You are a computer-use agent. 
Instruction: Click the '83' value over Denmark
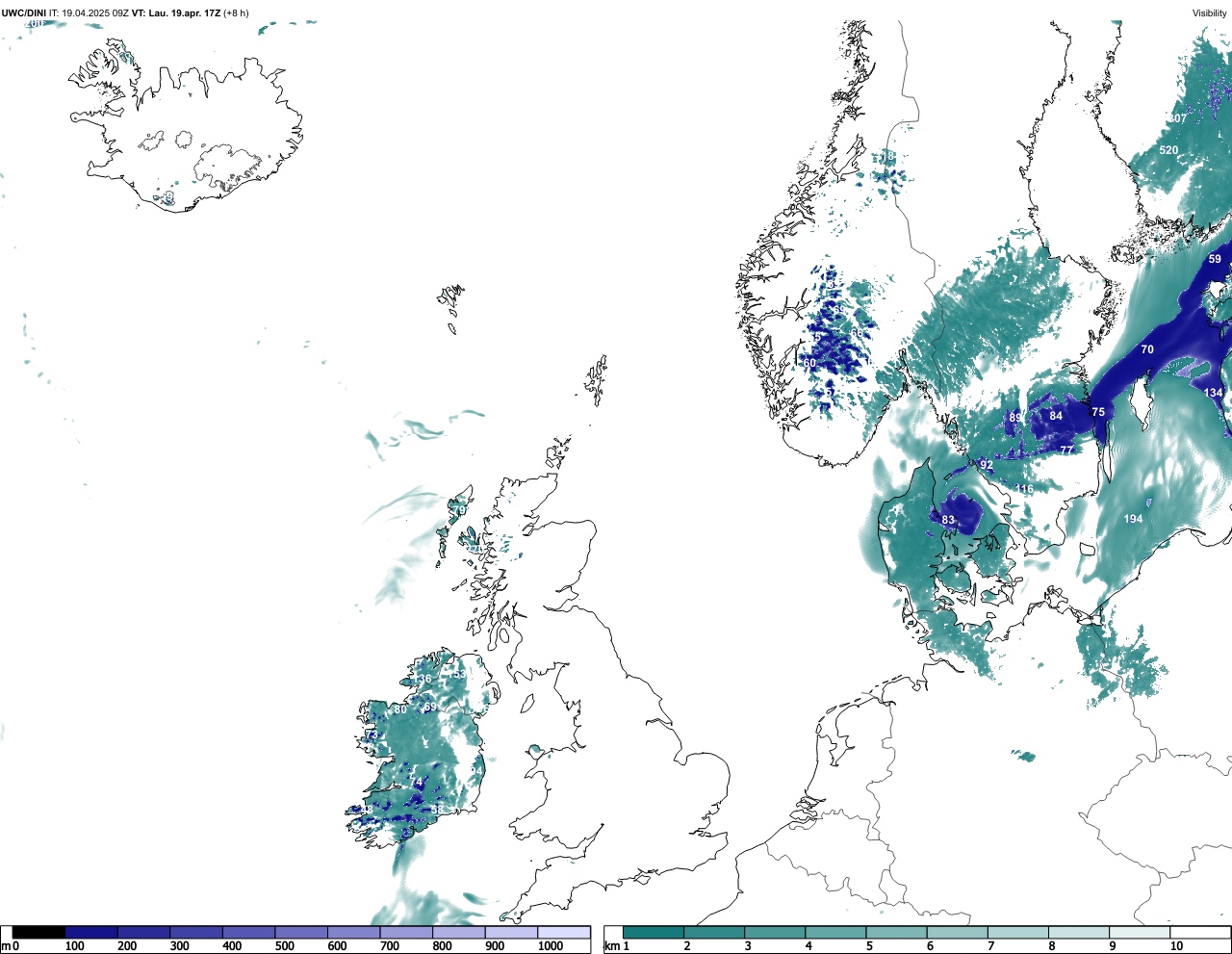948,520
